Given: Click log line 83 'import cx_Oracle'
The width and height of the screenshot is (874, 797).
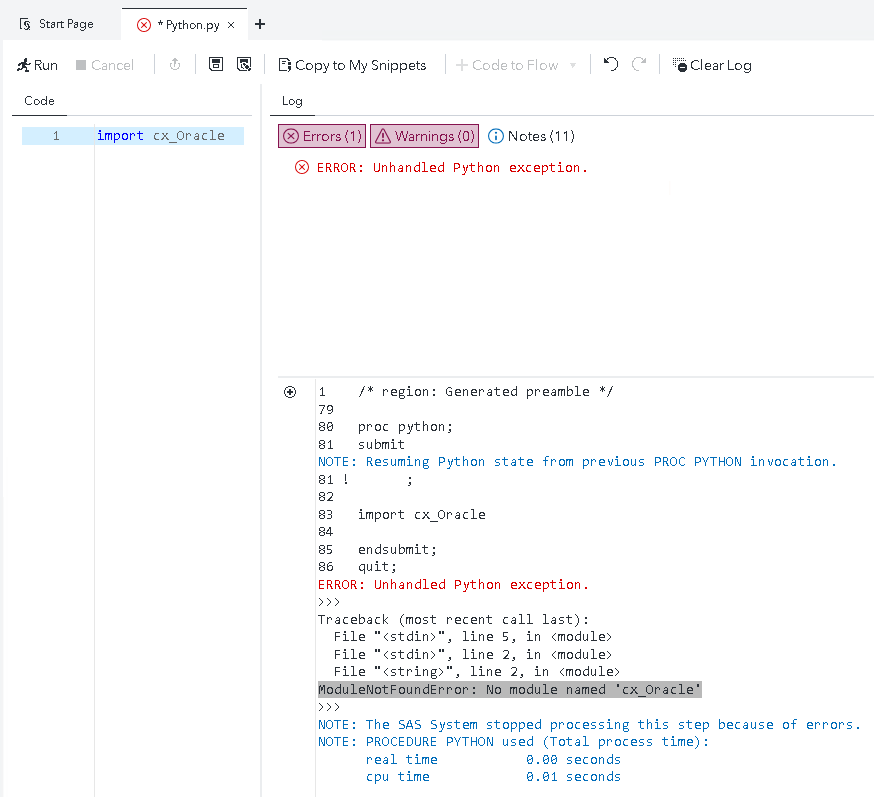Looking at the screenshot, I should pyautogui.click(x=421, y=514).
